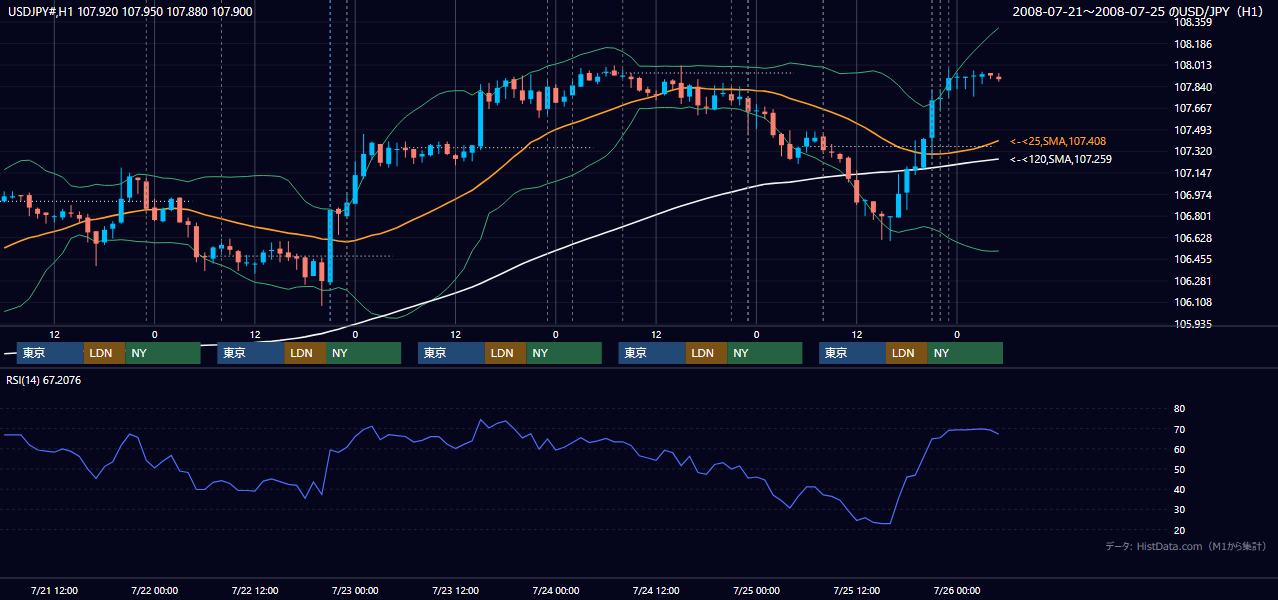Select the 108.186 price axis label

click(x=1192, y=44)
